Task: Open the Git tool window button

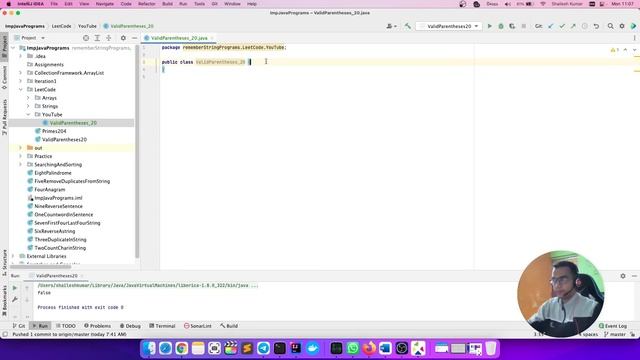Action: click(x=19, y=326)
